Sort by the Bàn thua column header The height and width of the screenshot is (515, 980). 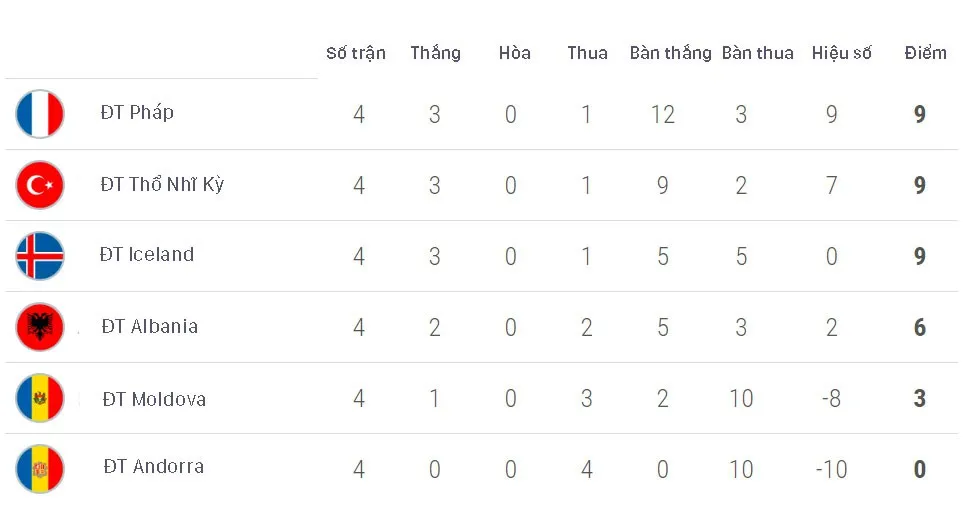tap(758, 53)
